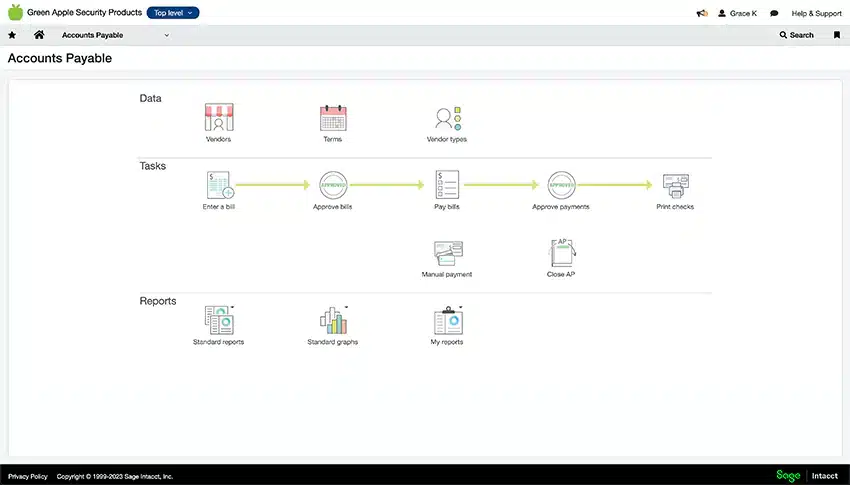Expand the Top level entity dropdown
The width and height of the screenshot is (850, 485).
[x=173, y=12]
